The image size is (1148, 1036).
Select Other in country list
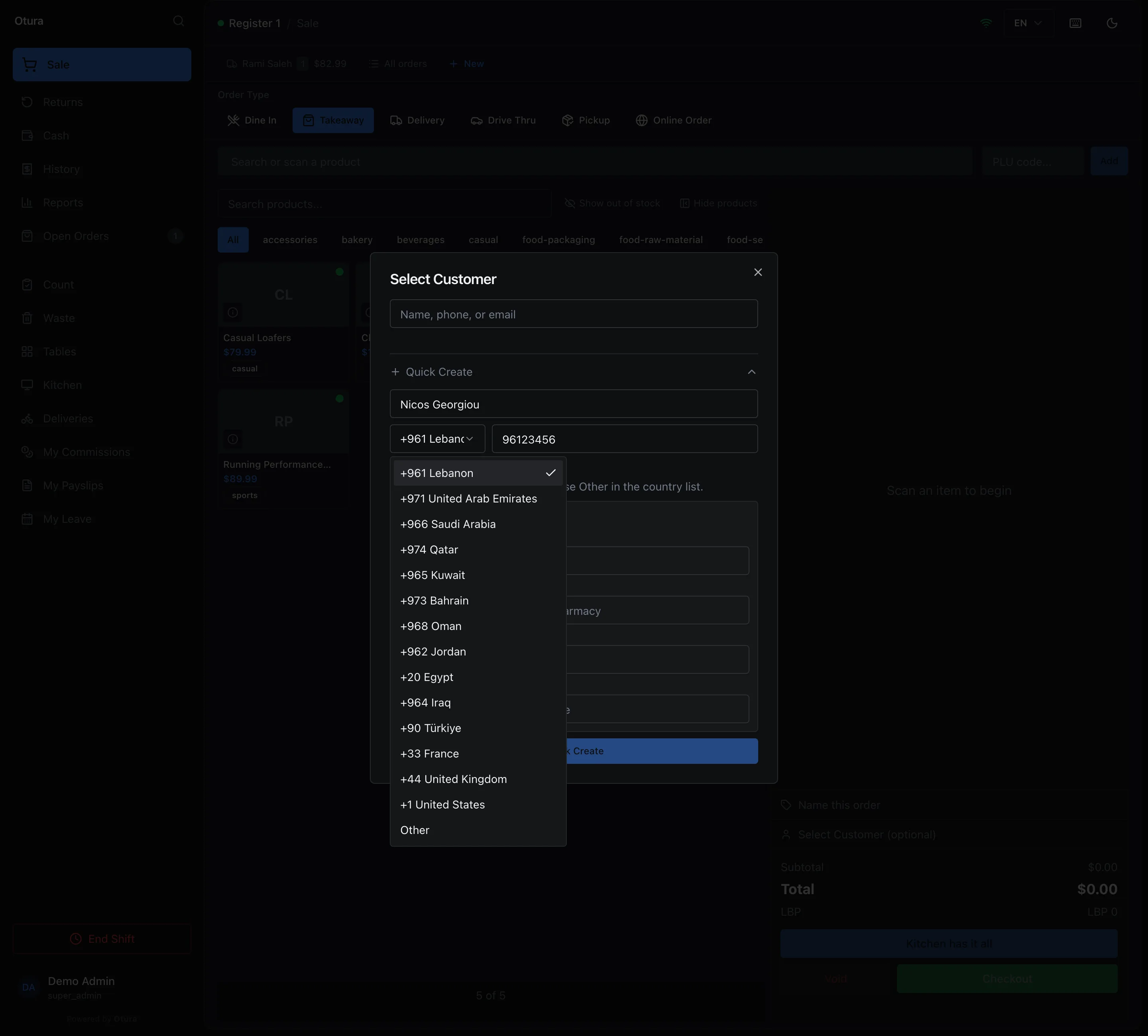pos(478,830)
